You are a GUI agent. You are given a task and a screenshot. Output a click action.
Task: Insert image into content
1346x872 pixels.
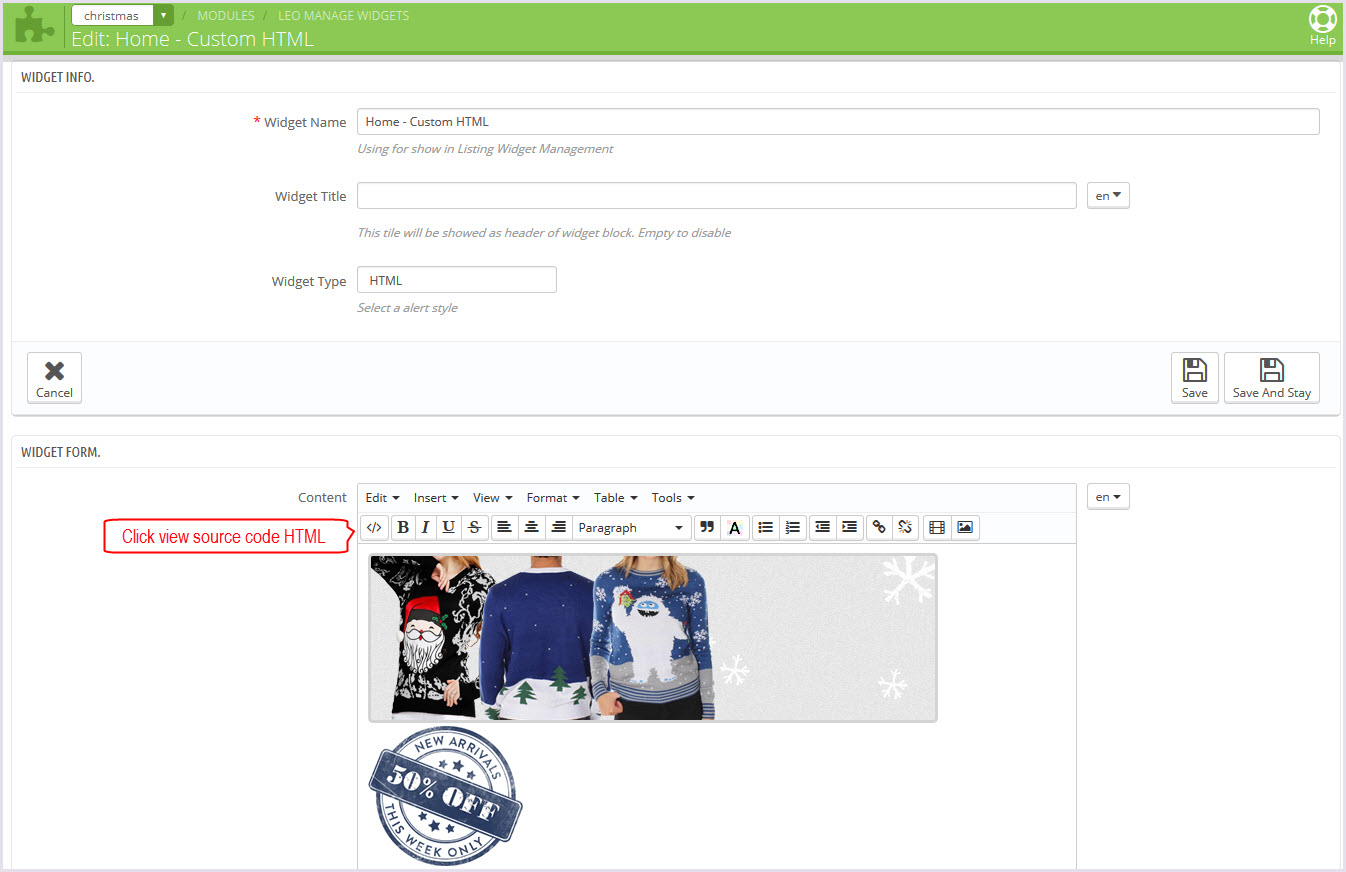pos(965,527)
